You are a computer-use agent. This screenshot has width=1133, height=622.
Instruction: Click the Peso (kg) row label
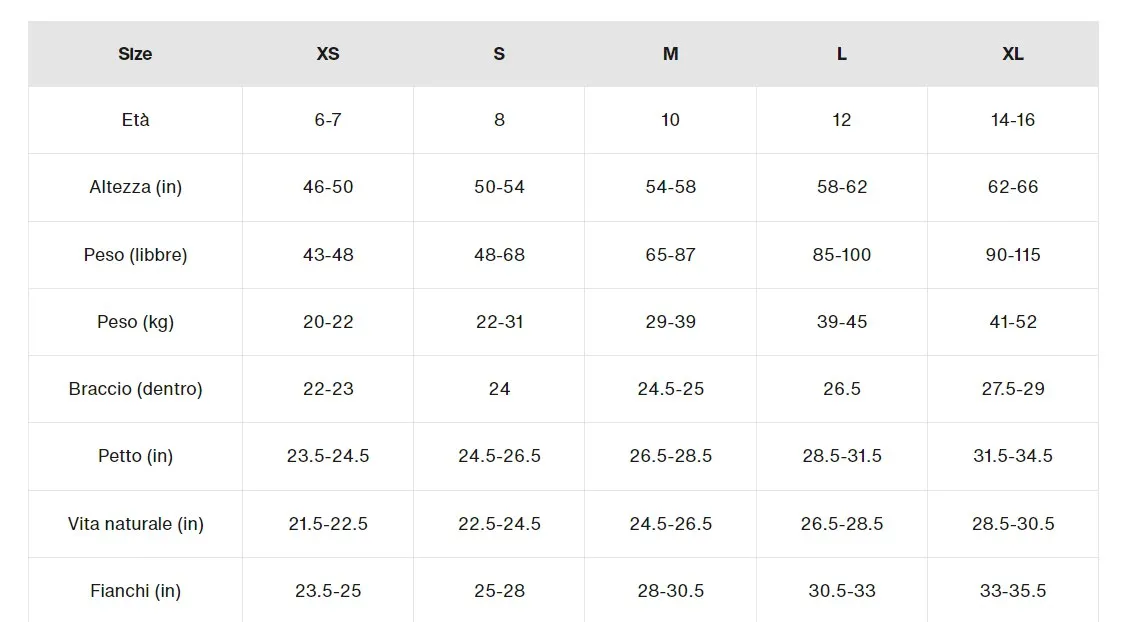135,322
